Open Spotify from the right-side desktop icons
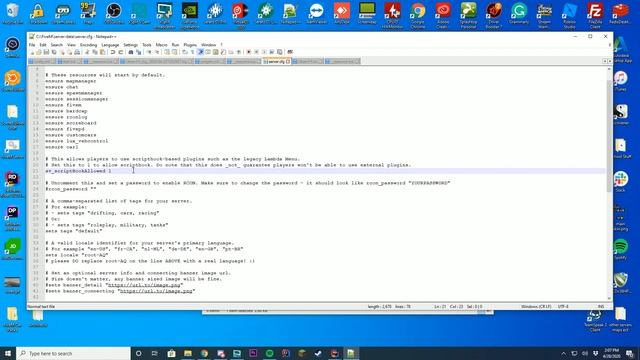 [x=620, y=249]
